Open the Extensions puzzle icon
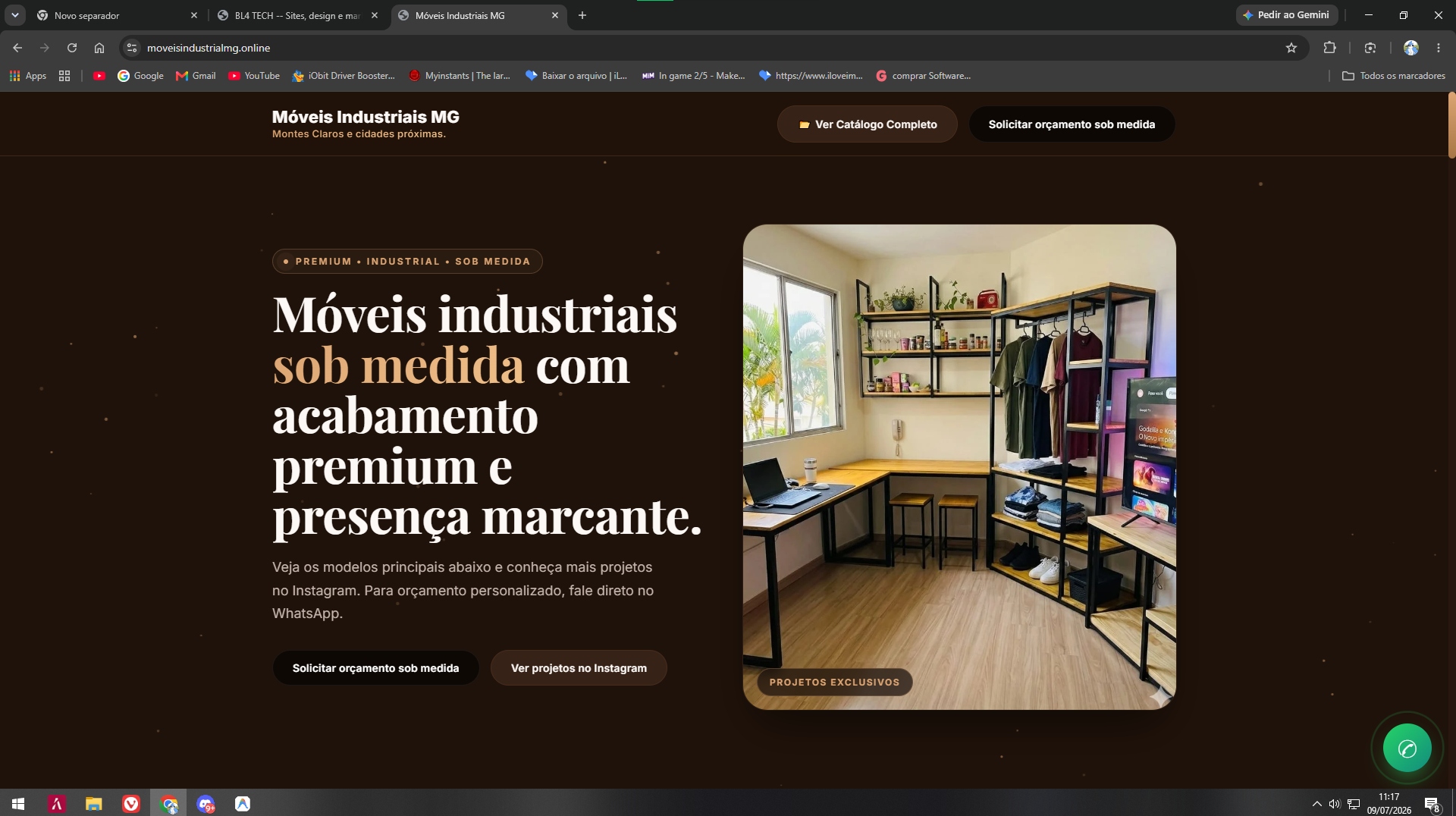 click(x=1329, y=48)
